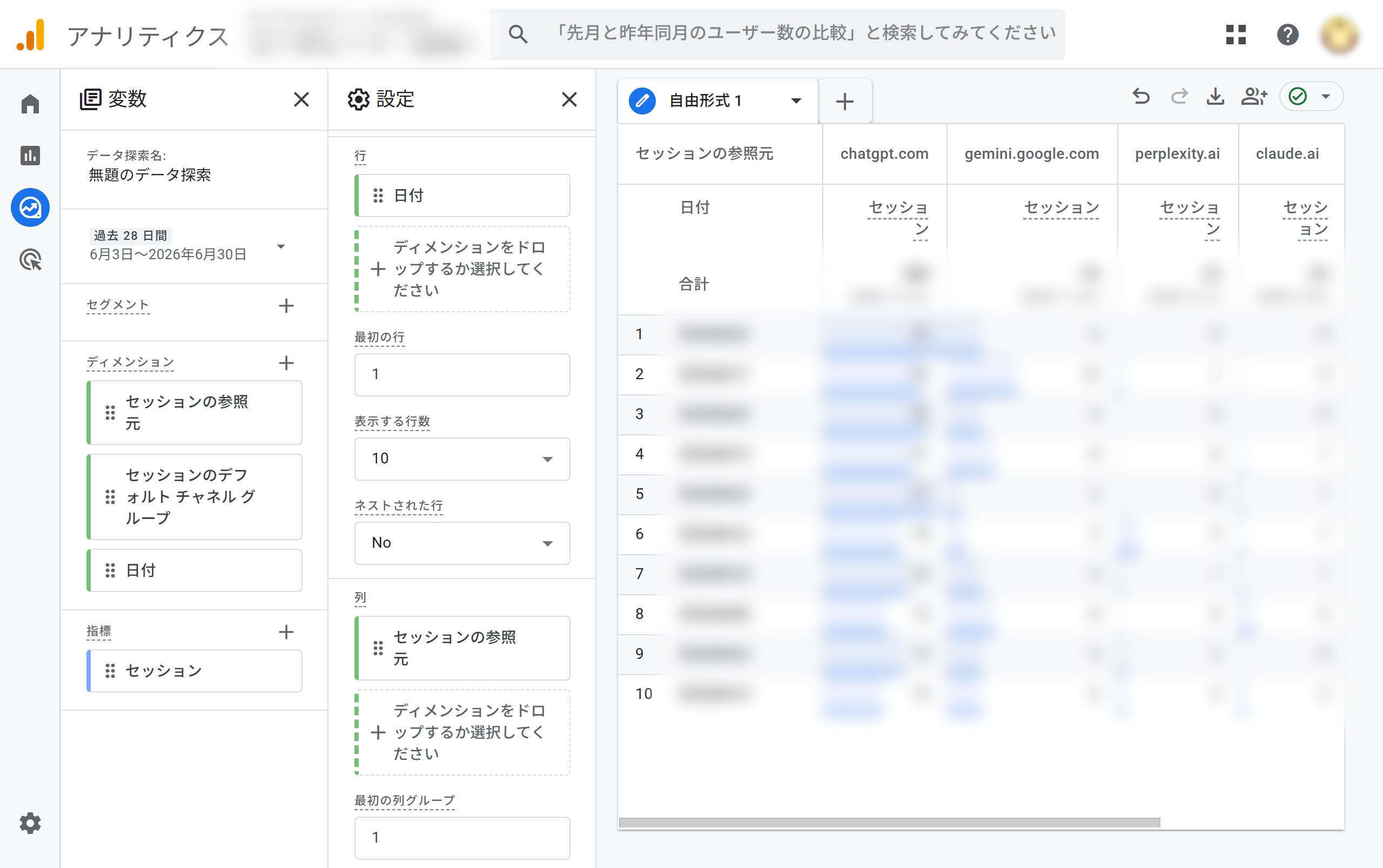Add a new metric via 指標 plus

(286, 632)
